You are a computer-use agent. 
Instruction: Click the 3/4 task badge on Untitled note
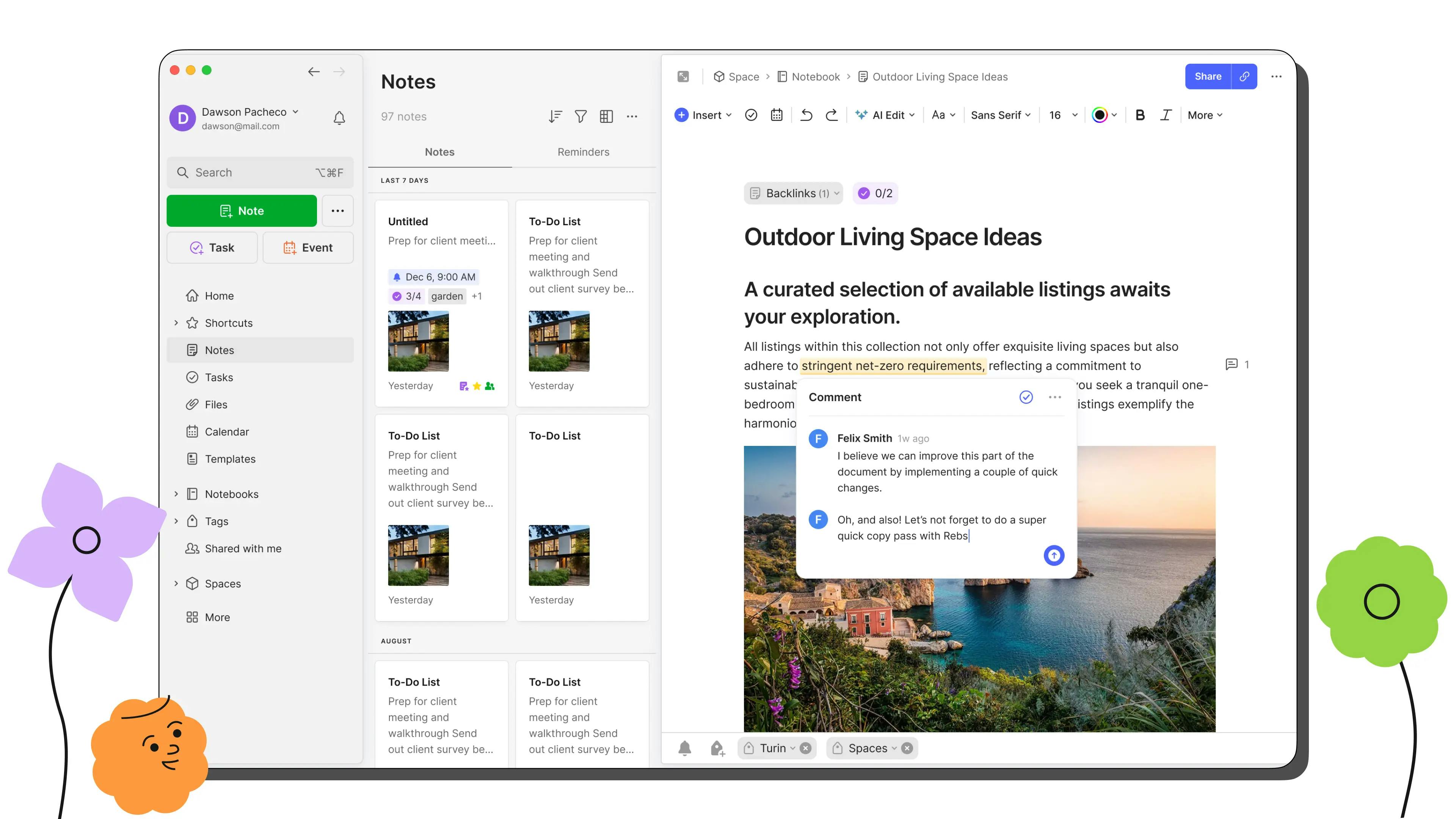click(407, 296)
